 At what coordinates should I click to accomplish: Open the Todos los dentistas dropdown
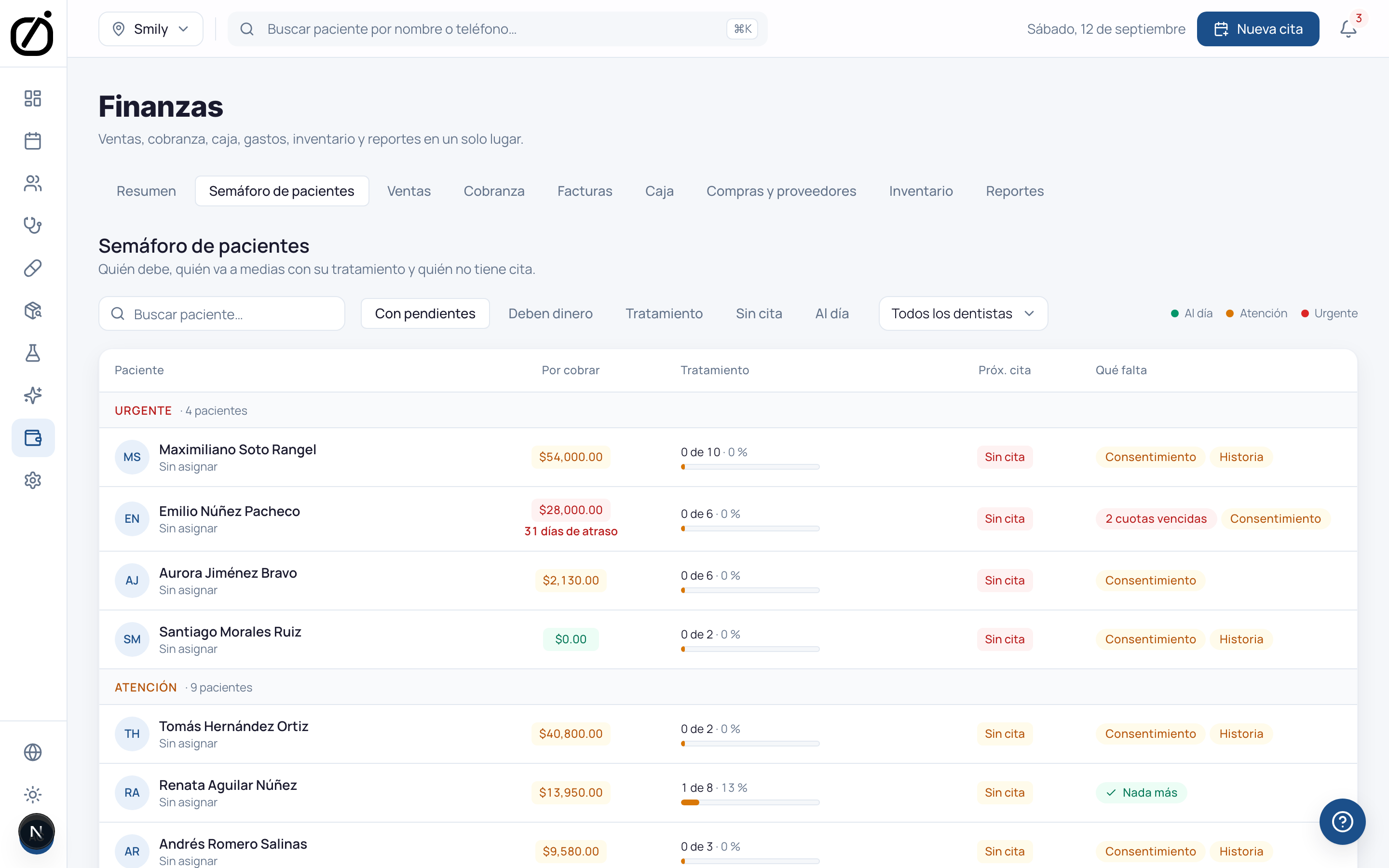(963, 313)
